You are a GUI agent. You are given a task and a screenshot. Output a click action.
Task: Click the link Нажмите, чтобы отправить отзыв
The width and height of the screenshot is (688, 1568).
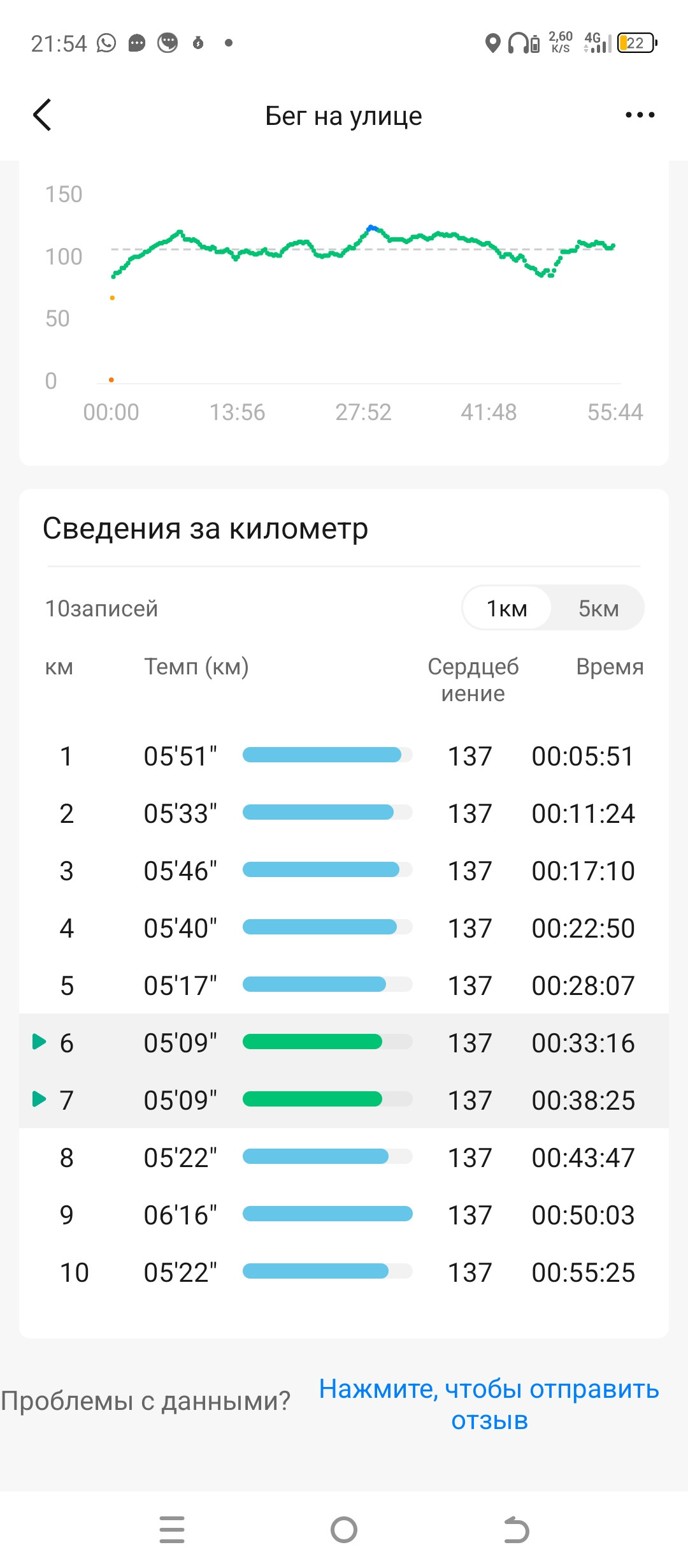click(x=489, y=1404)
